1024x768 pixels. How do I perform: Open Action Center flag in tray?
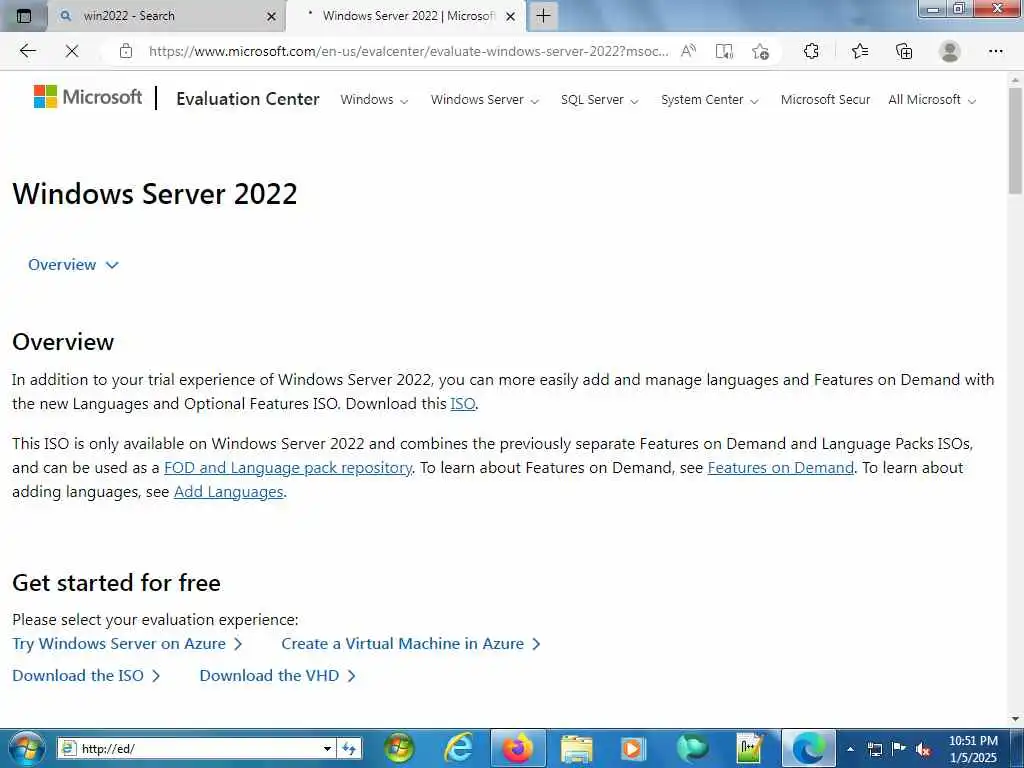(x=899, y=748)
